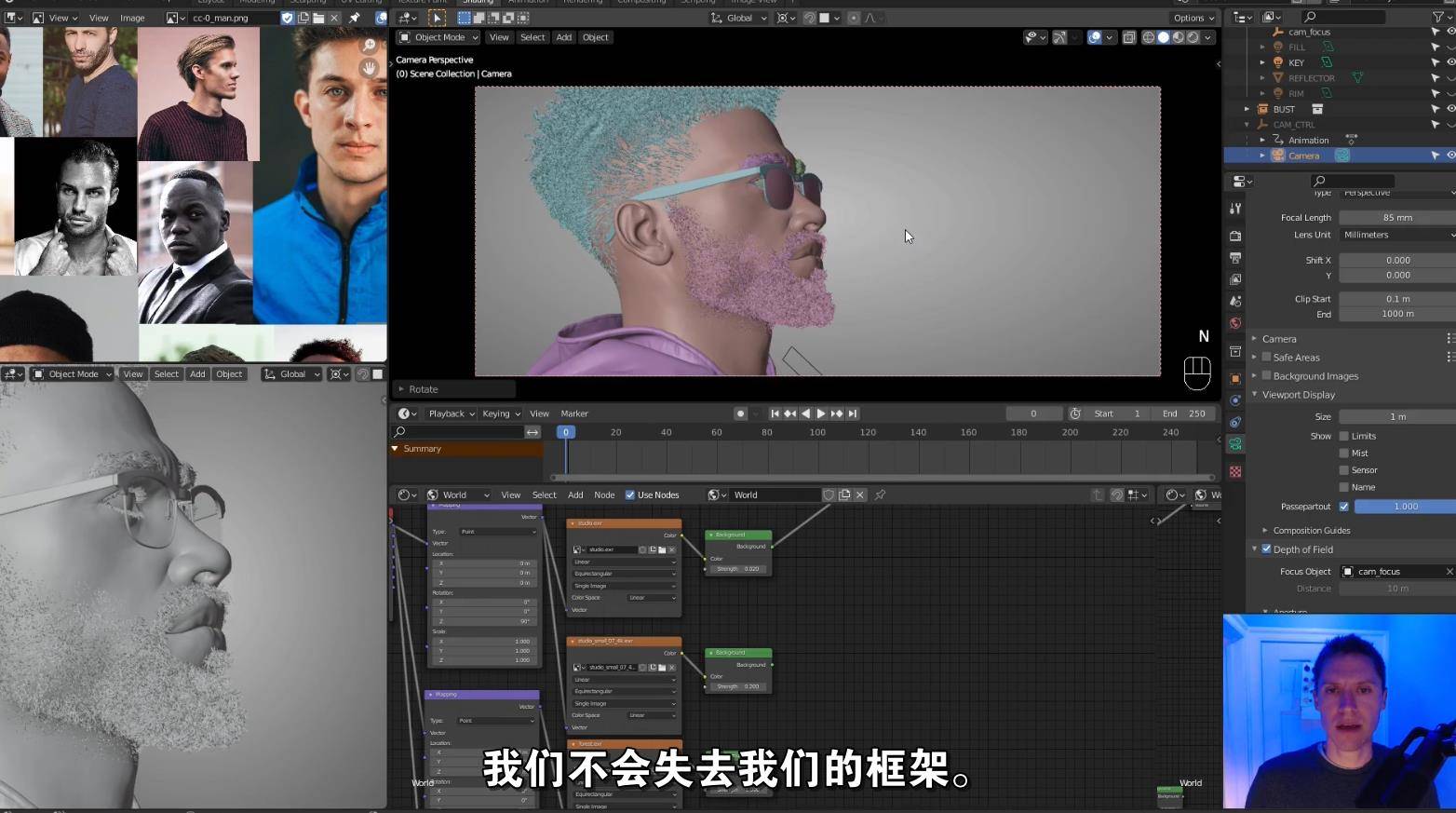Open the Marker menu in timeline
Image resolution: width=1456 pixels, height=813 pixels.
574,413
